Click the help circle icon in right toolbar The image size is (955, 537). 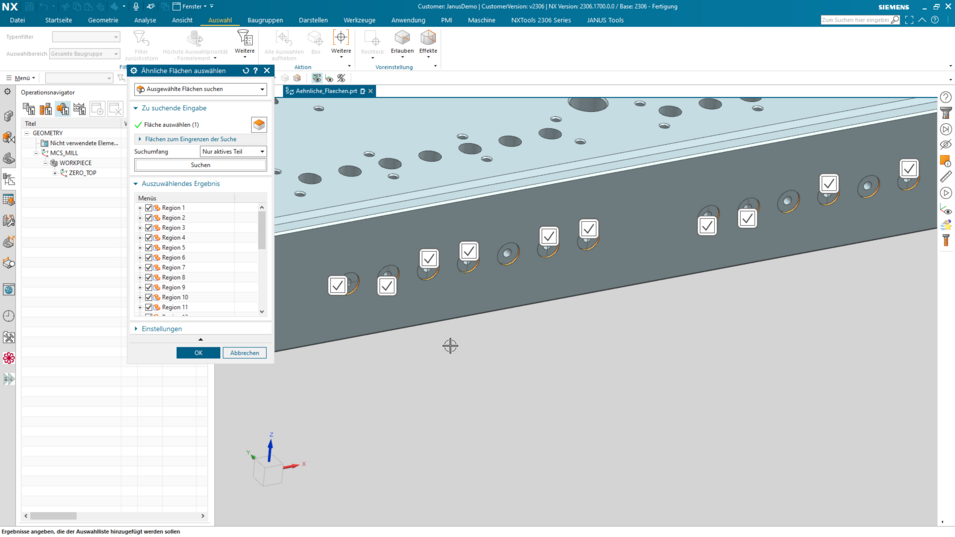[x=945, y=97]
